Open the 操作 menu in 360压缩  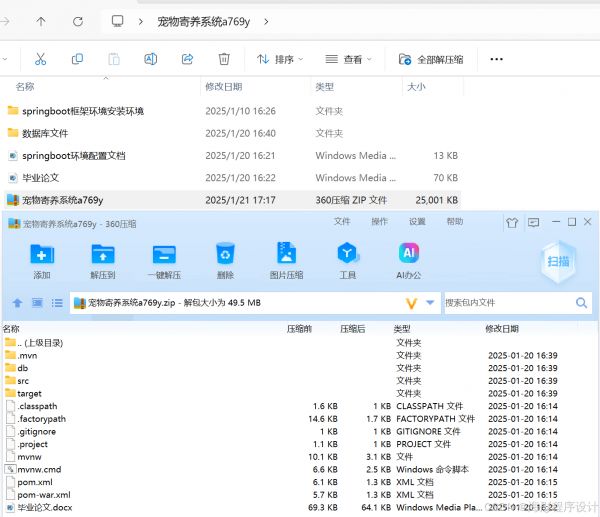pos(380,222)
